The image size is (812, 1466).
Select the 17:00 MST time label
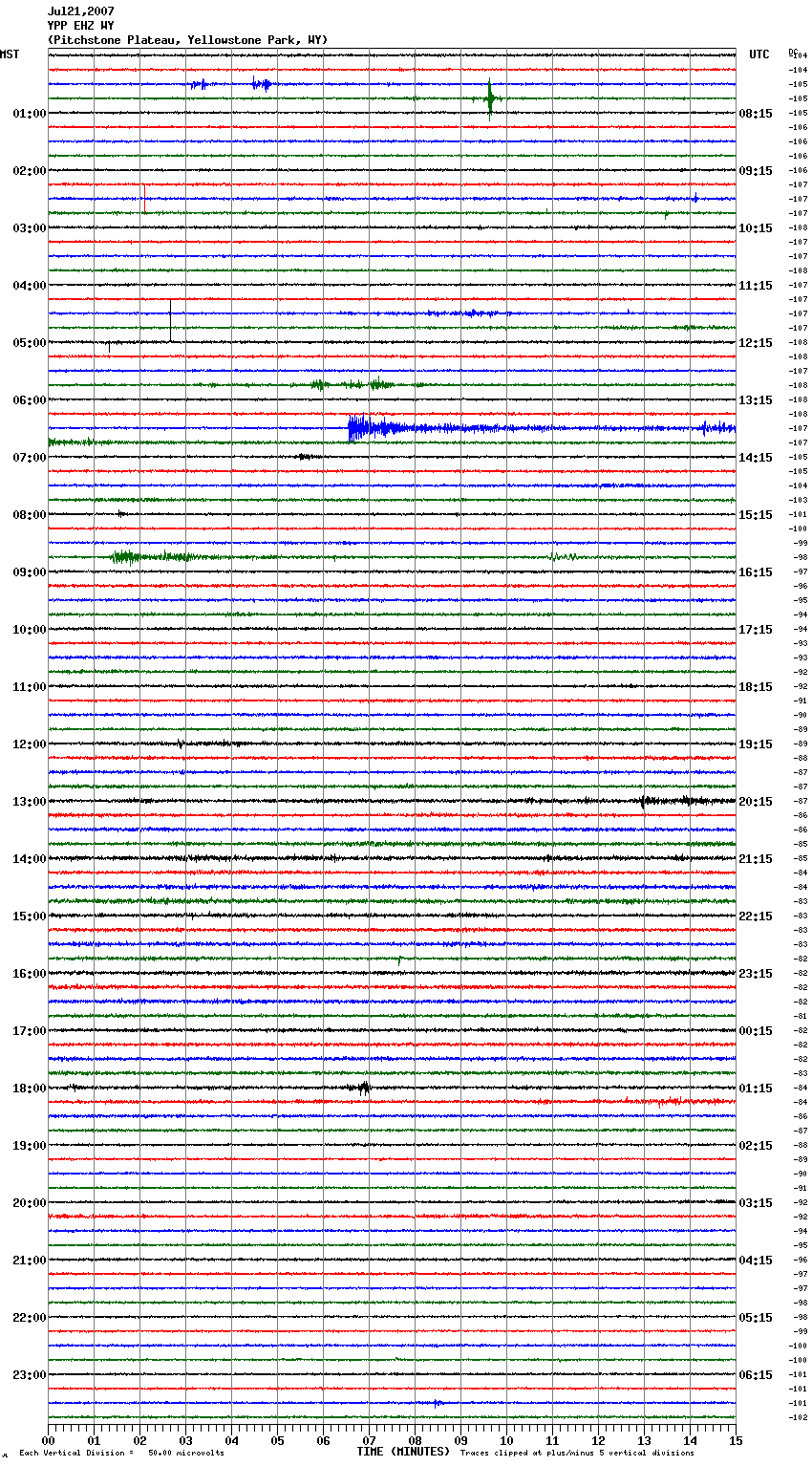[x=29, y=1031]
